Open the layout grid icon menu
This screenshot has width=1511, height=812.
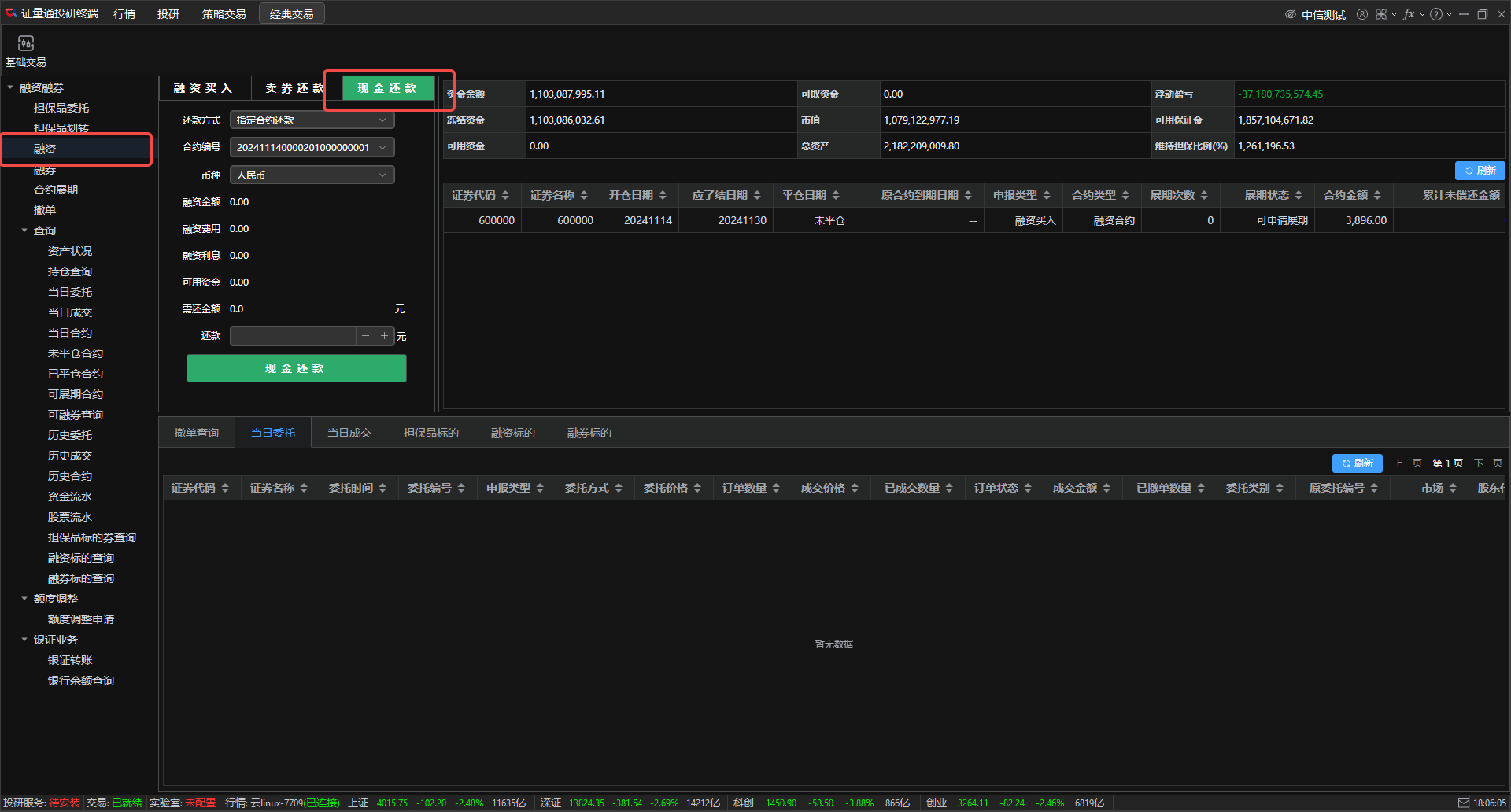click(1381, 14)
